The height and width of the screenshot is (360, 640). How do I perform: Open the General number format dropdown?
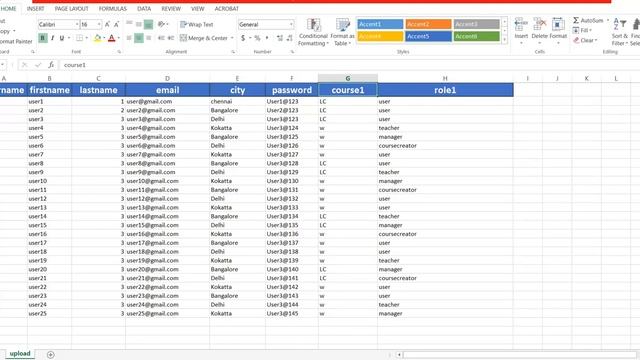pos(291,24)
